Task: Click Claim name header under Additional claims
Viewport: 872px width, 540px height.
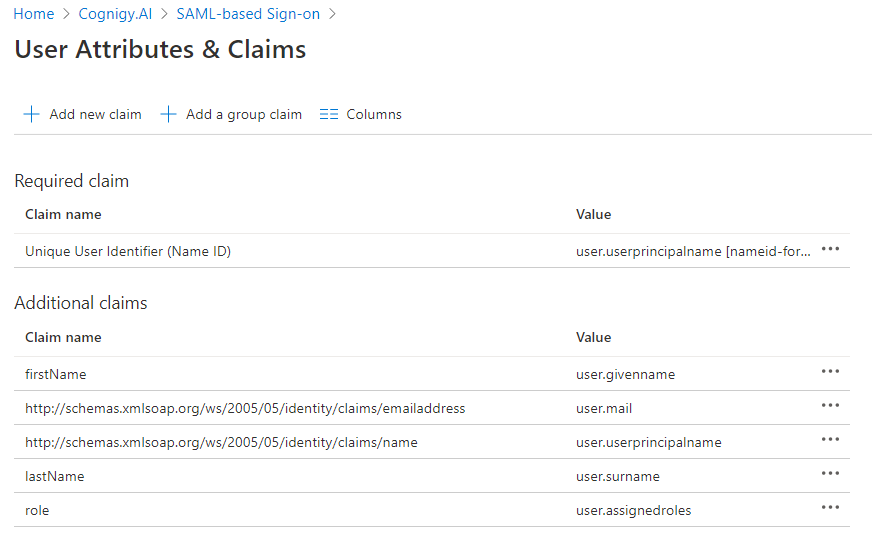Action: coord(63,338)
